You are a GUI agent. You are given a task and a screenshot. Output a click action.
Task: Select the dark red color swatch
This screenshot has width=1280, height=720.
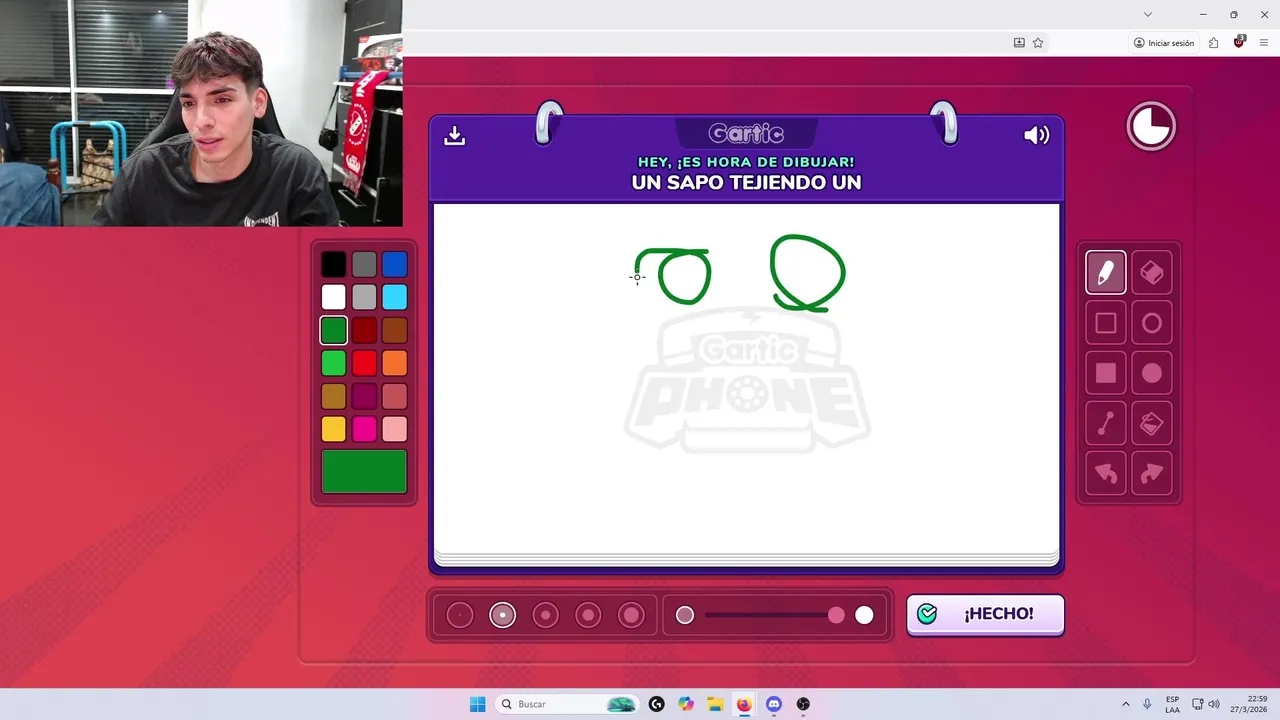pos(364,330)
